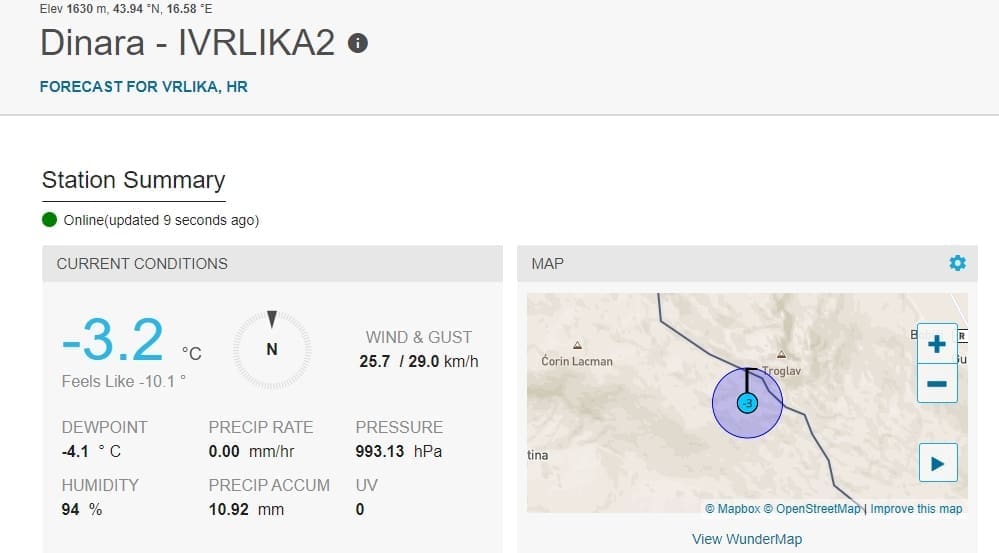Open the Forecast for Vrlika, HR link
The image size is (999, 553).
coord(143,87)
